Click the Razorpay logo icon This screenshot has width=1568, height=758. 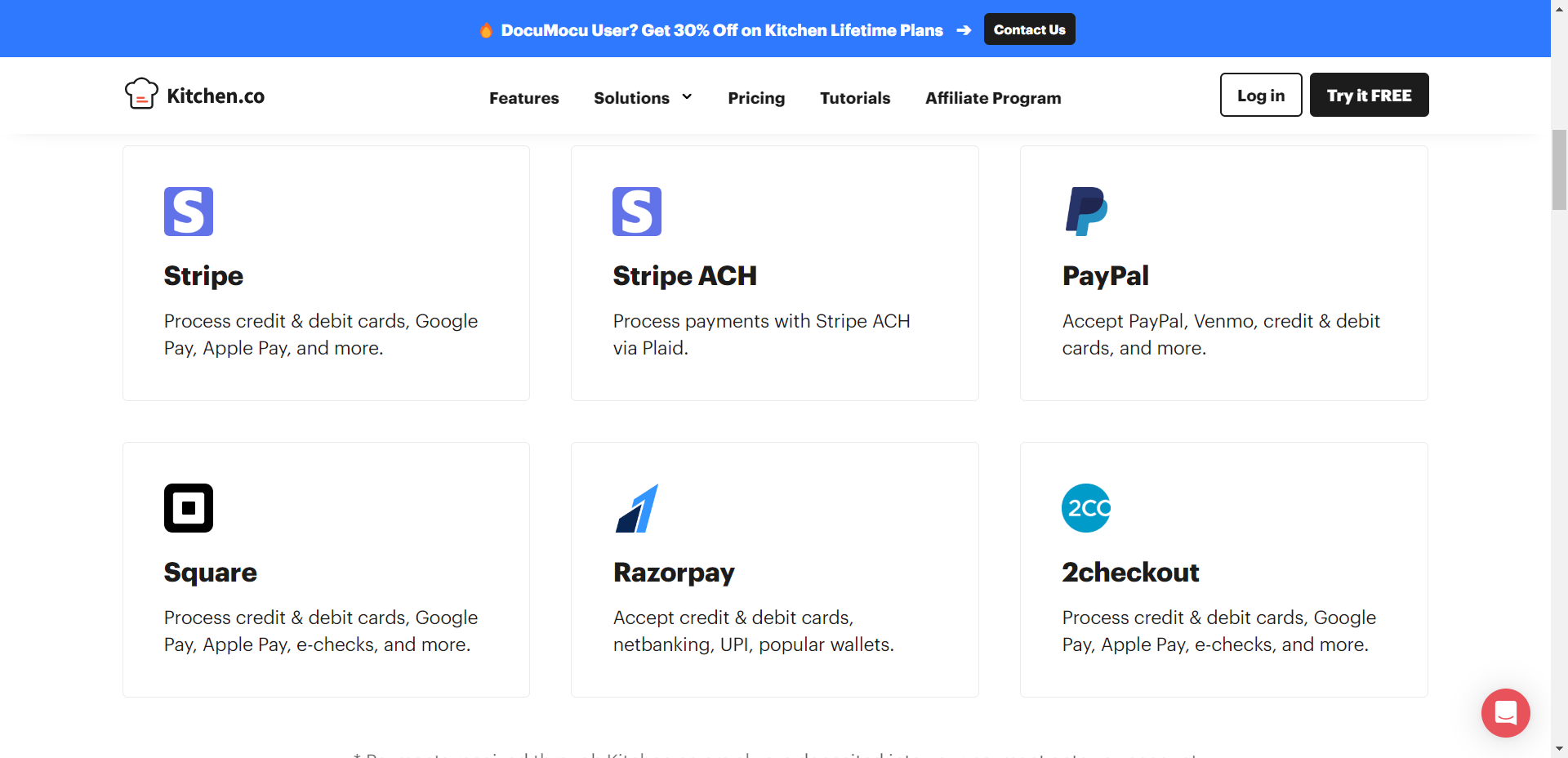coord(637,508)
